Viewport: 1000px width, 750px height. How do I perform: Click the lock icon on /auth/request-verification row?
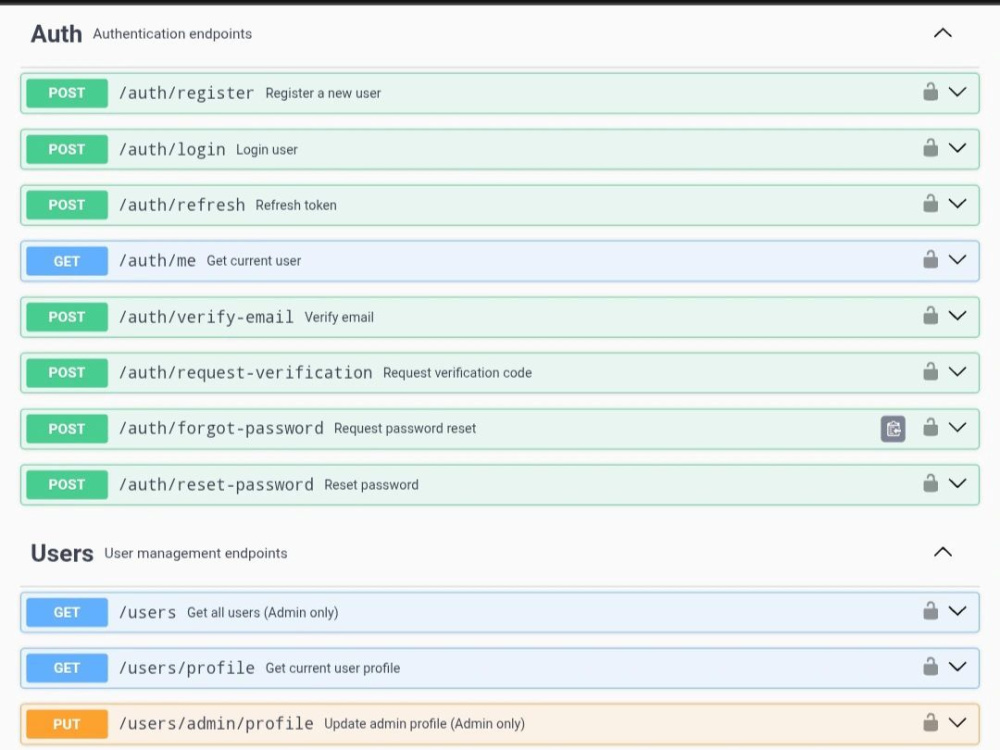930,371
